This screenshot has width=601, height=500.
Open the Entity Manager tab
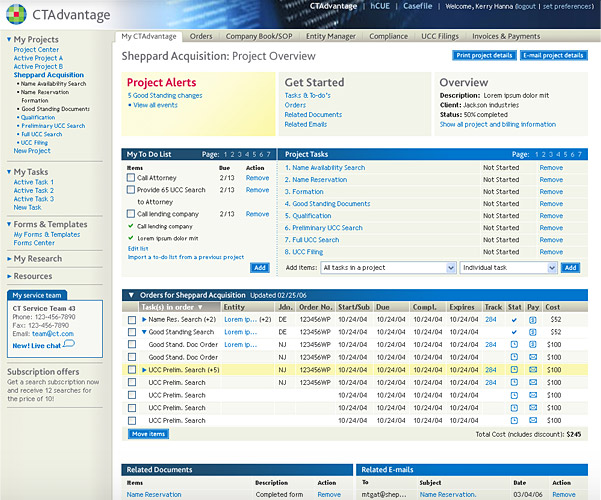330,36
